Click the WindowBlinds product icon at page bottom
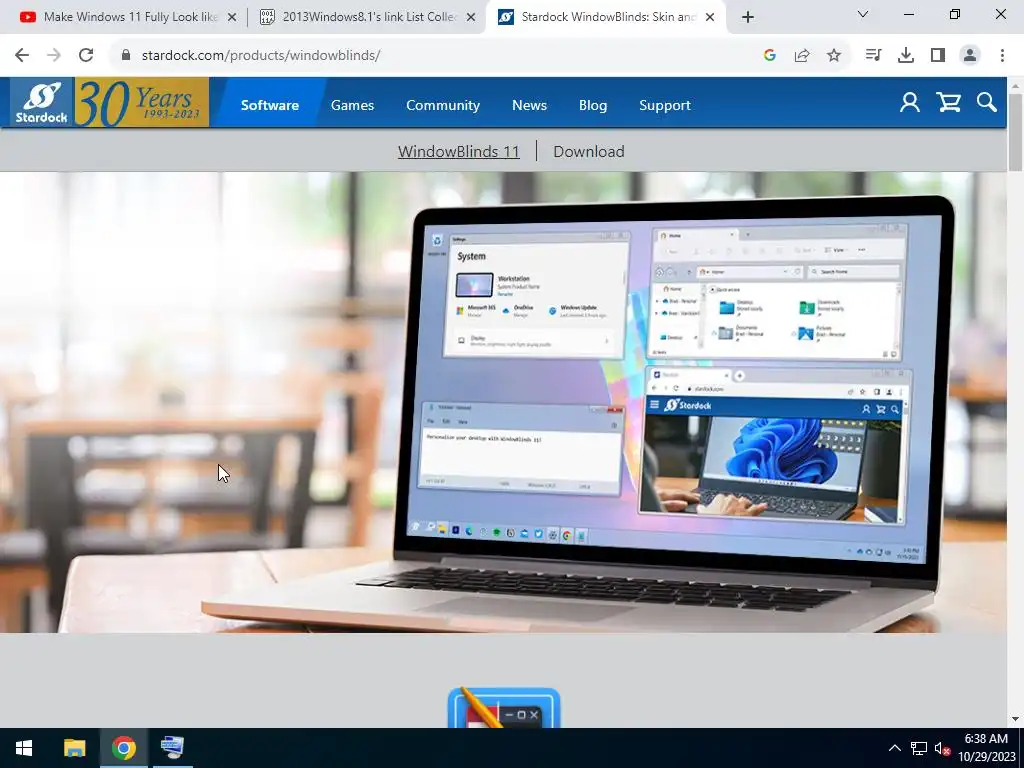 504,708
